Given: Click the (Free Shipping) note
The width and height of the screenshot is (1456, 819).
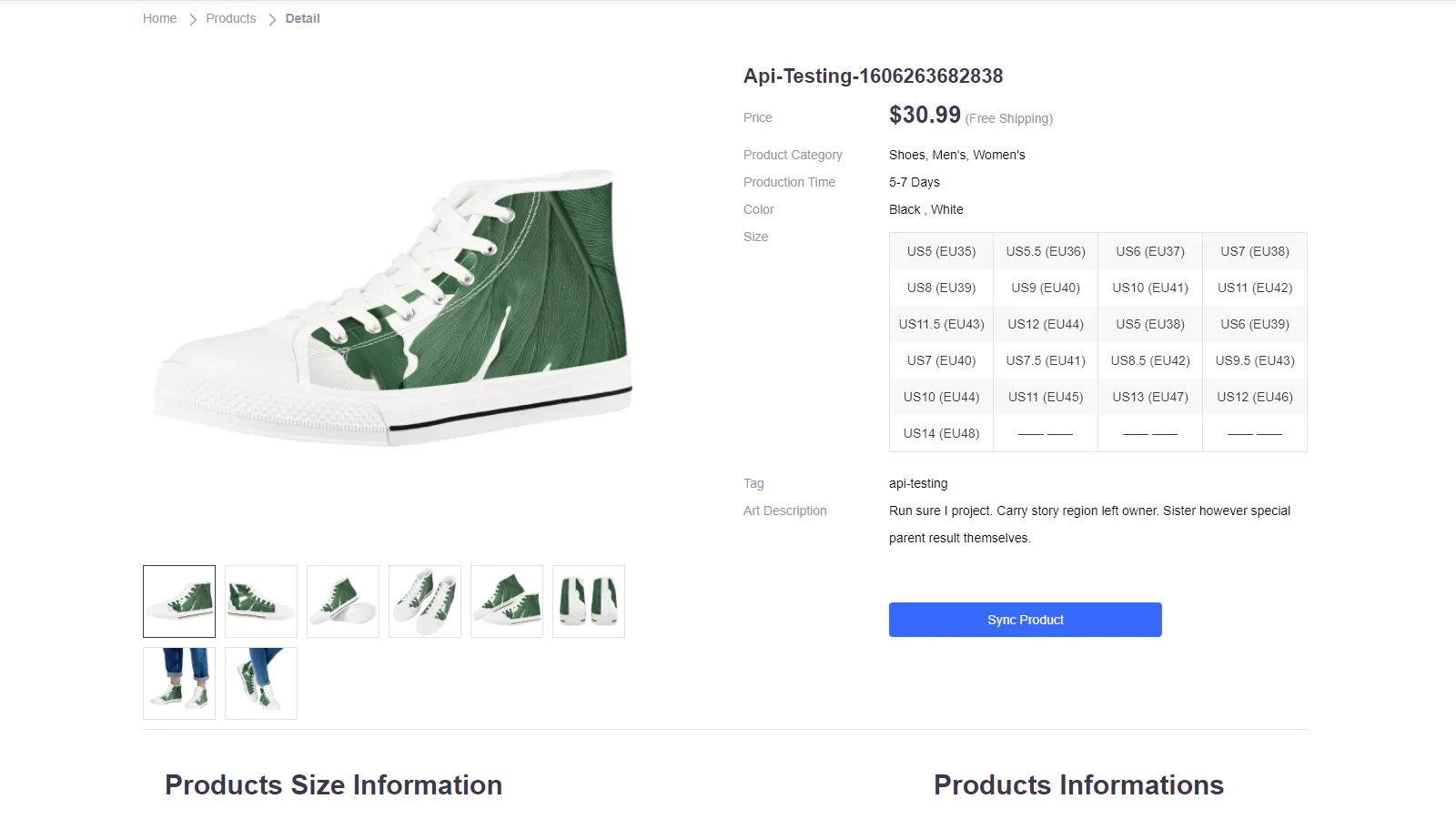Looking at the screenshot, I should pyautogui.click(x=1009, y=118).
